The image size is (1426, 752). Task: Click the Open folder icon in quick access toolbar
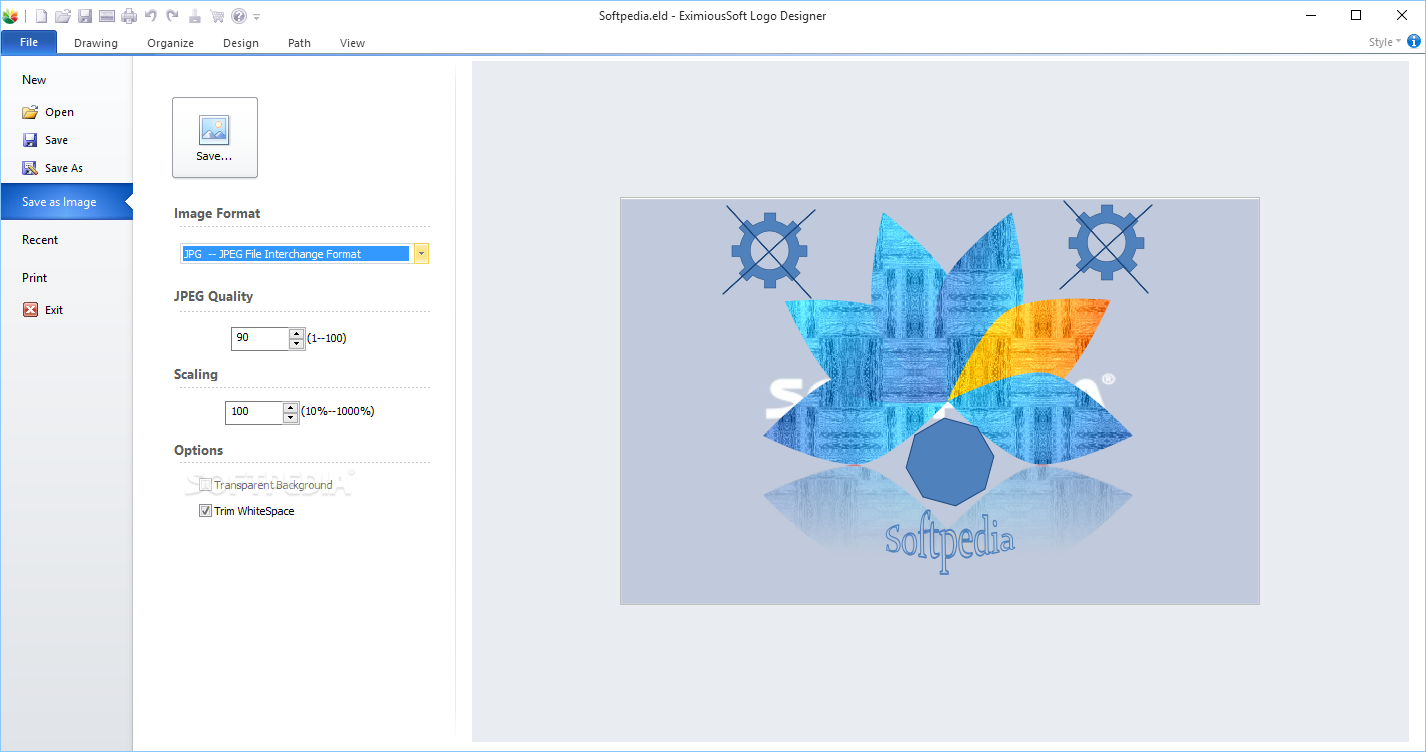63,16
